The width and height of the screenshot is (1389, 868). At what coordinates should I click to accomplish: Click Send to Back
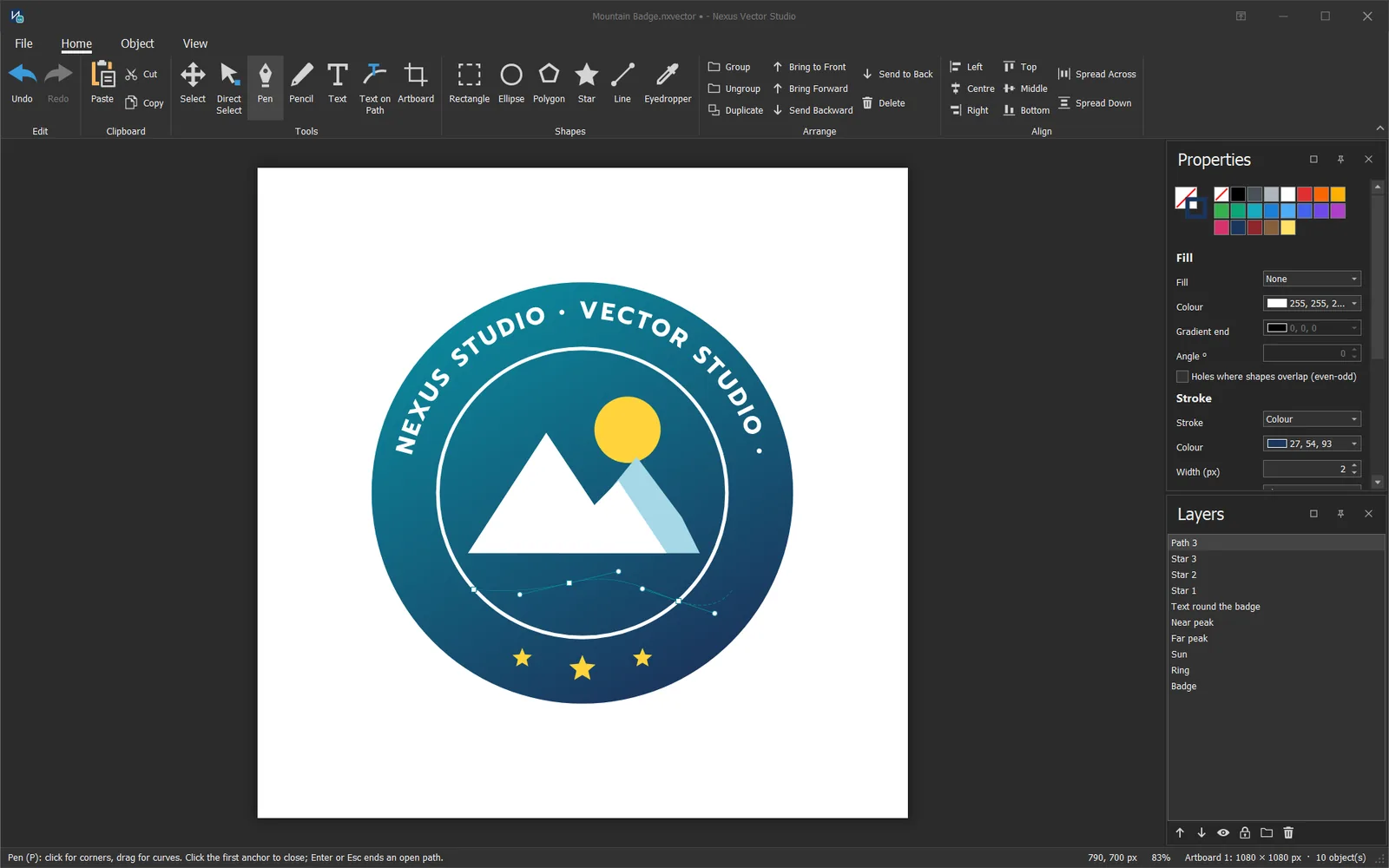pyautogui.click(x=898, y=74)
